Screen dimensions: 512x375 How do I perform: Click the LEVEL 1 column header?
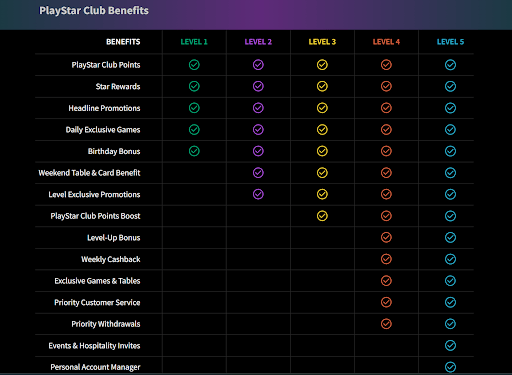point(194,42)
